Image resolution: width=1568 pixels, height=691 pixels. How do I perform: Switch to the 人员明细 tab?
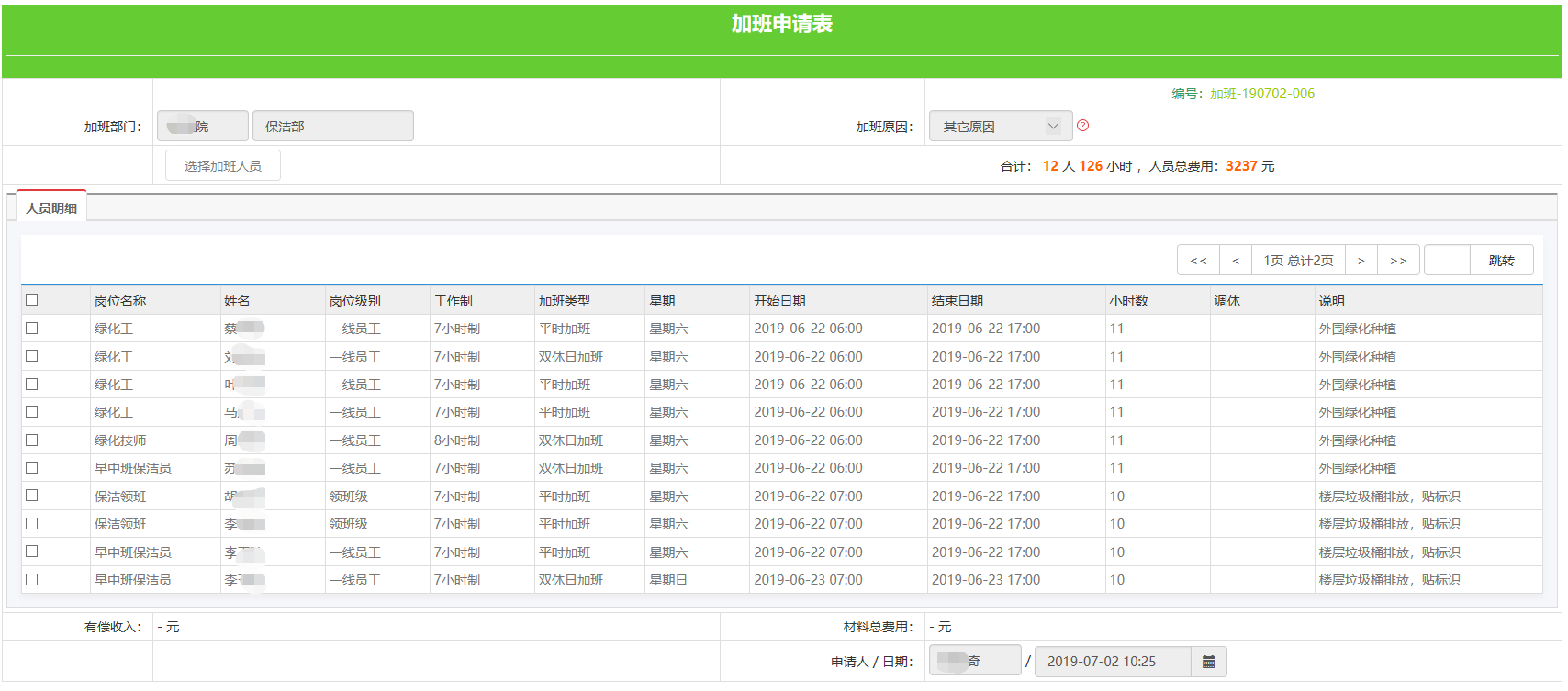(51, 208)
